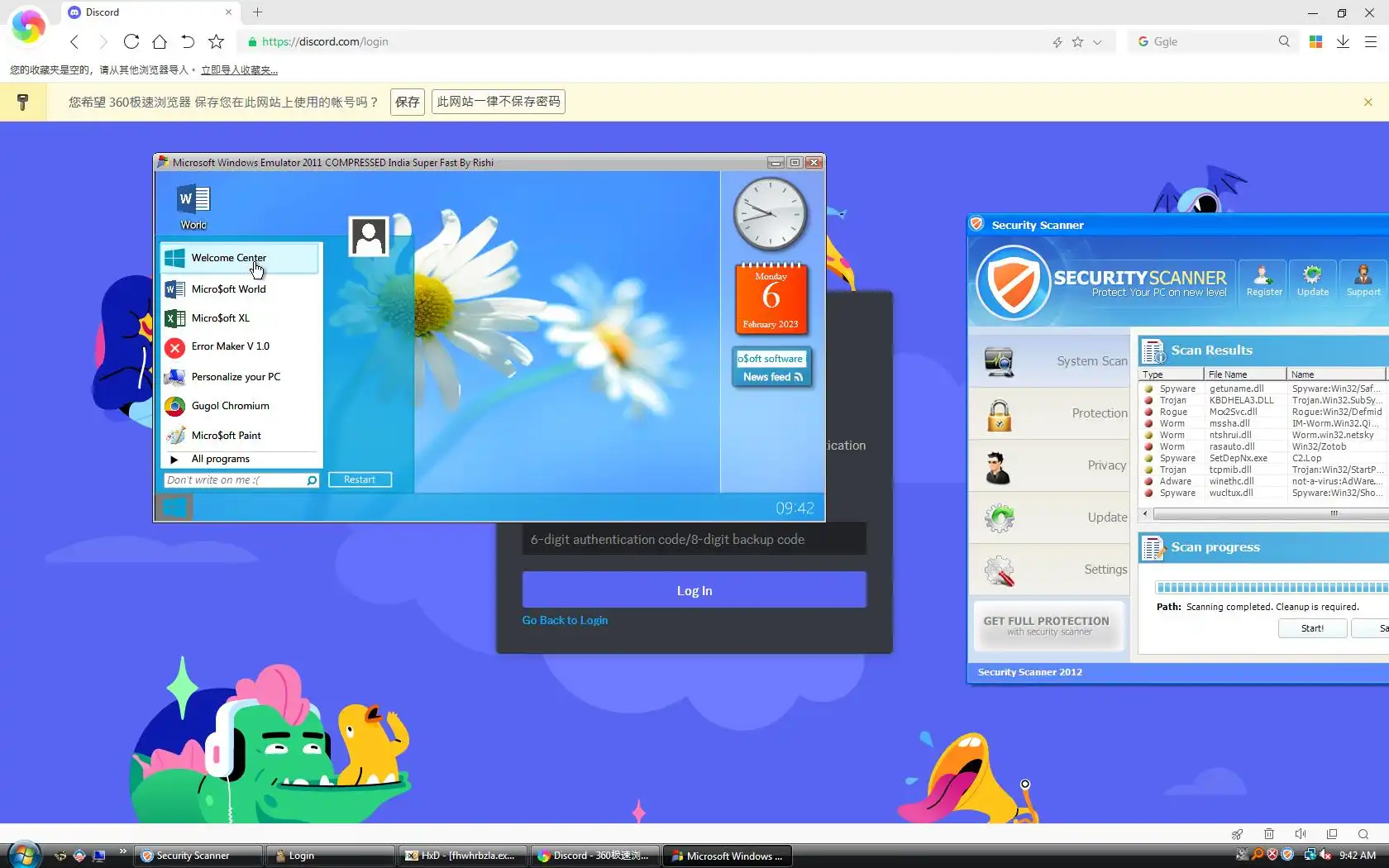Click the Windows Start orb
1389x868 pixels.
(25, 855)
